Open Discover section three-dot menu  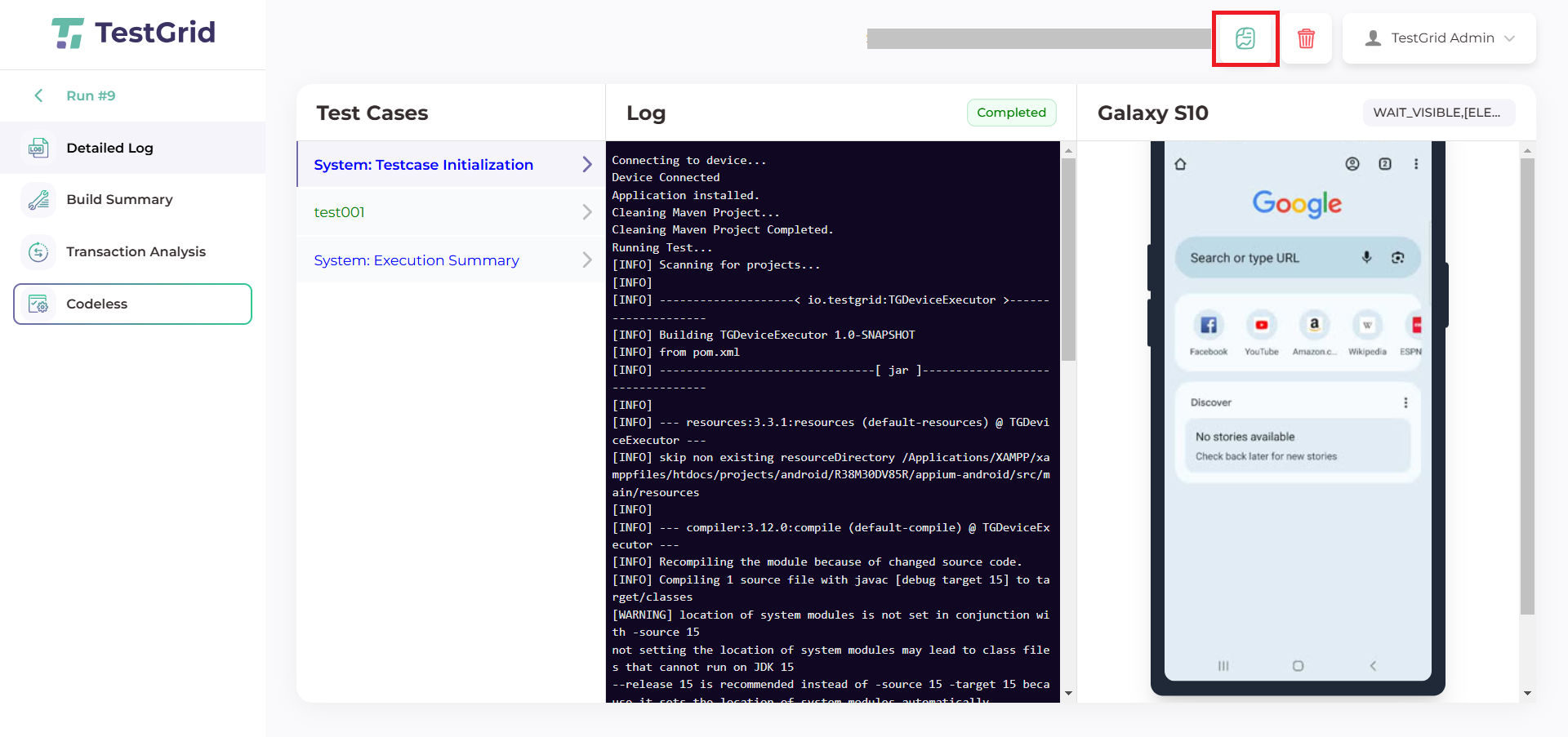(x=1405, y=402)
